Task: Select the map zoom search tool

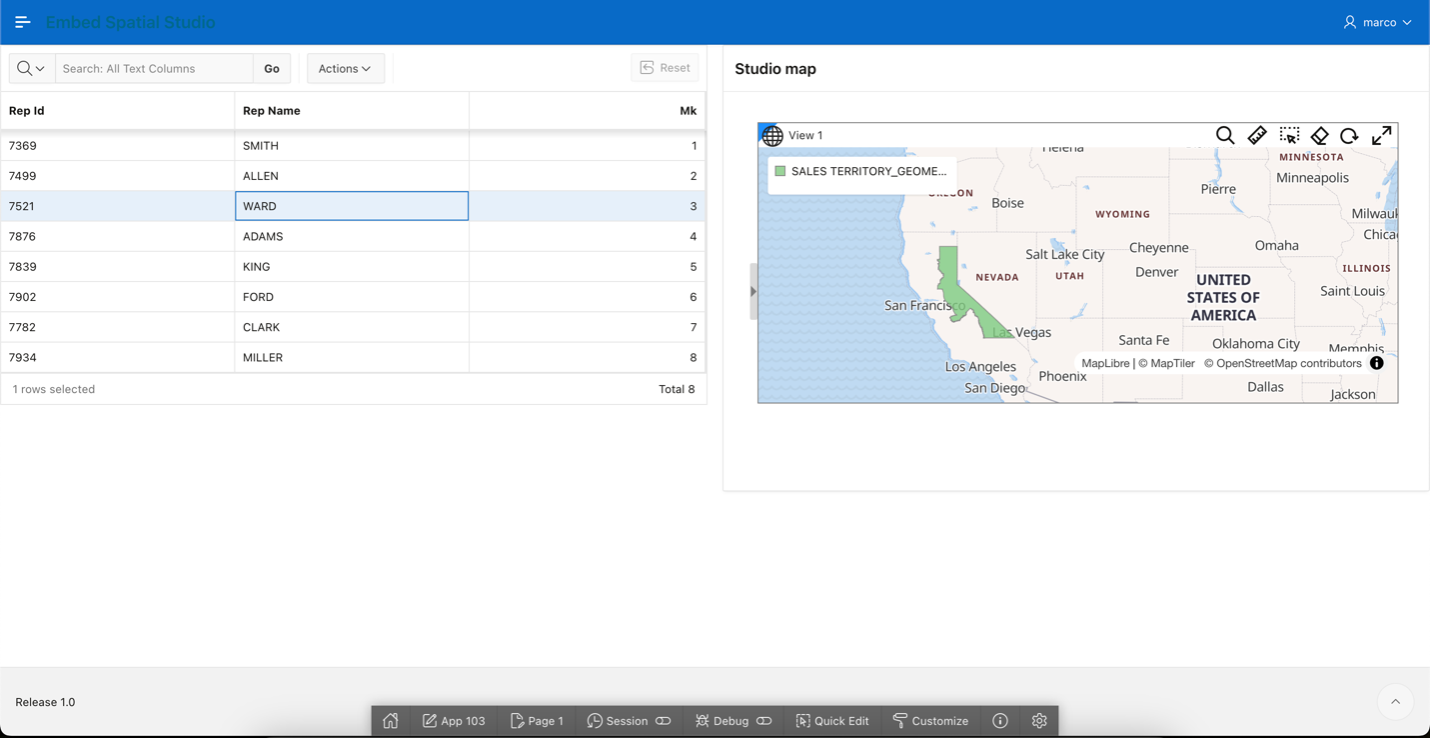Action: pyautogui.click(x=1226, y=135)
